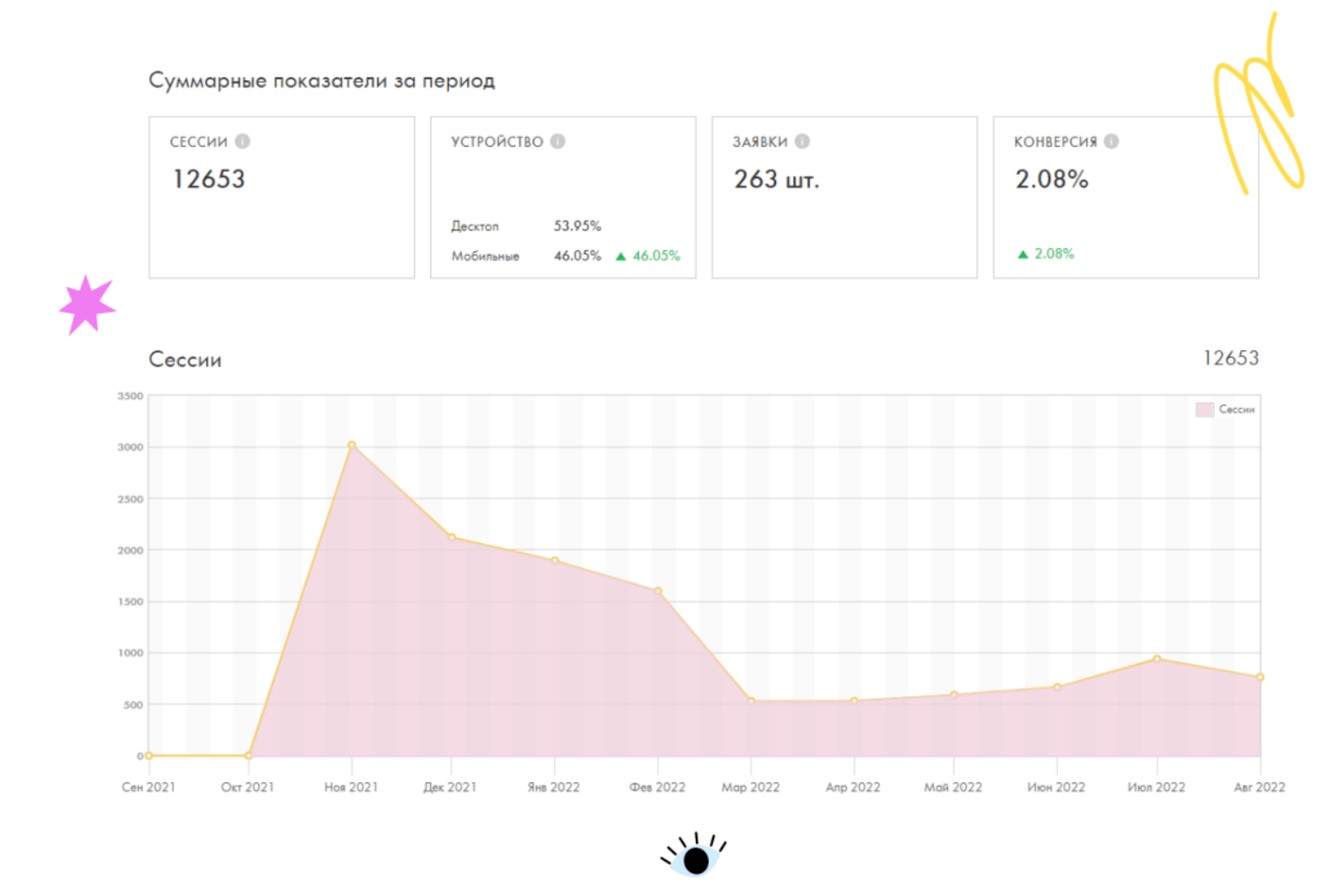1340x886 pixels.
Task: Click the 12653 sessions value card
Action: (281, 197)
